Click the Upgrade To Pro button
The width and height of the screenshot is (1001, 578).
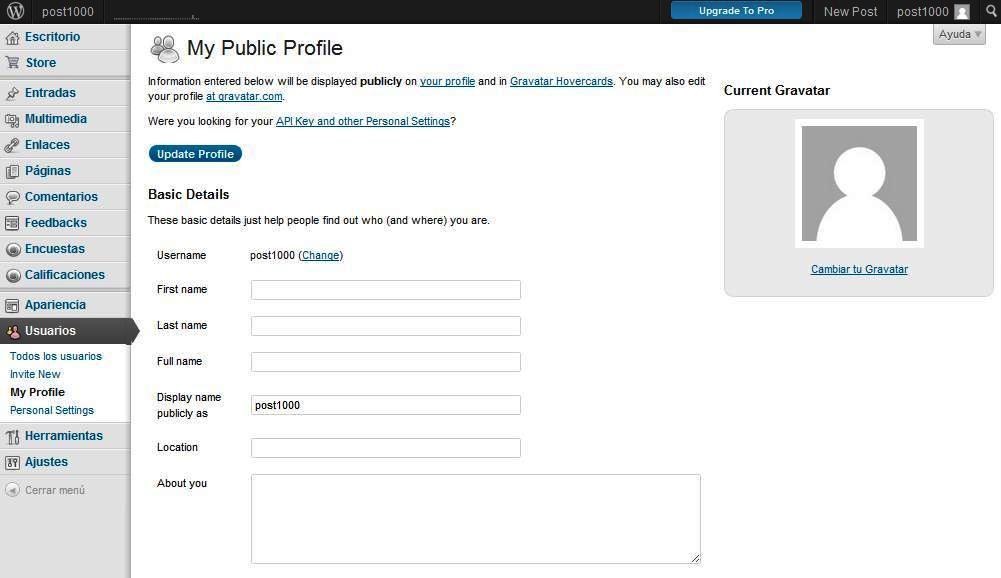736,11
